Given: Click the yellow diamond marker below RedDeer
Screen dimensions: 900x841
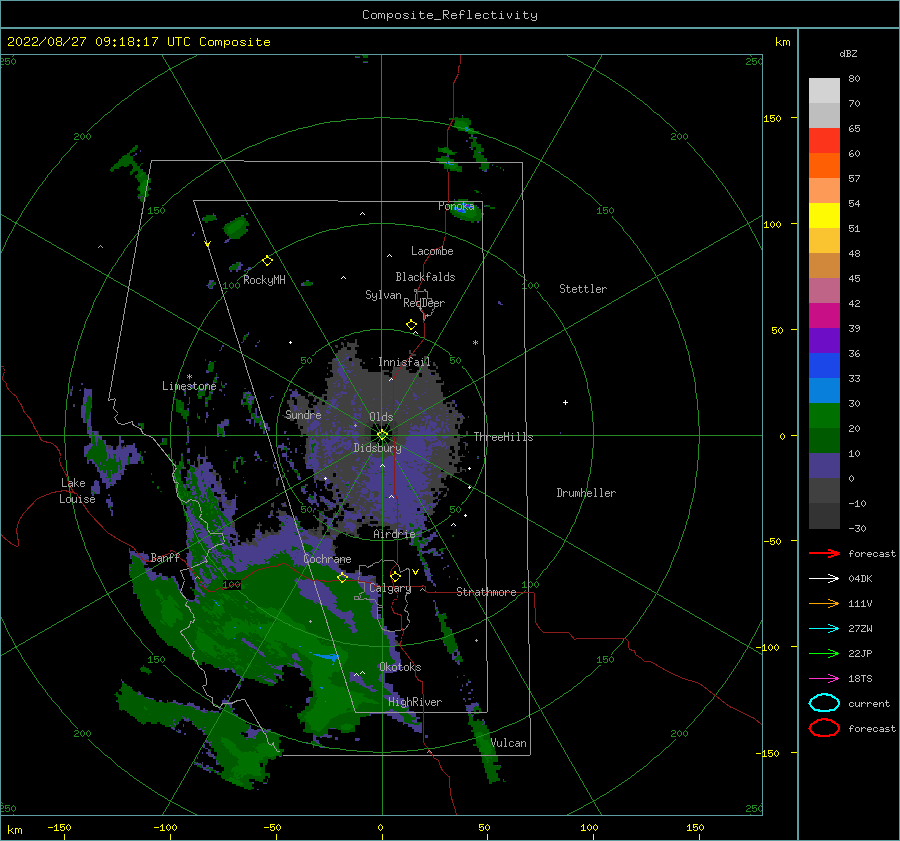Looking at the screenshot, I should coord(411,325).
